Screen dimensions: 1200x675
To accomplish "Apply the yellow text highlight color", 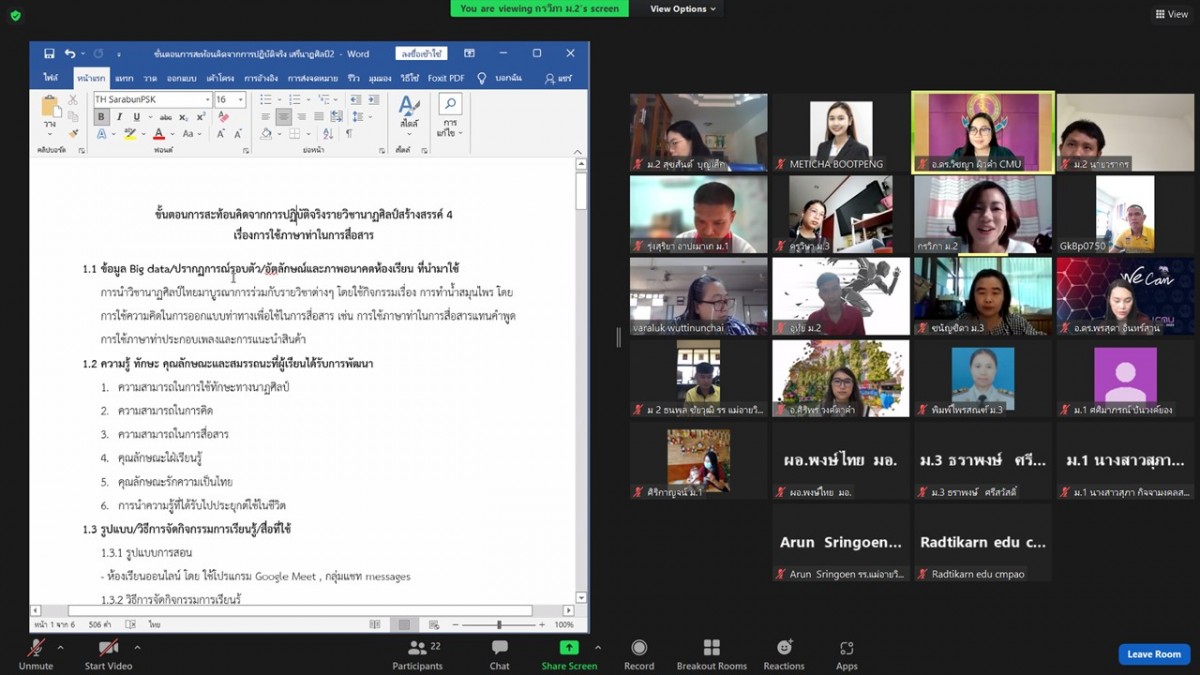I will point(129,133).
